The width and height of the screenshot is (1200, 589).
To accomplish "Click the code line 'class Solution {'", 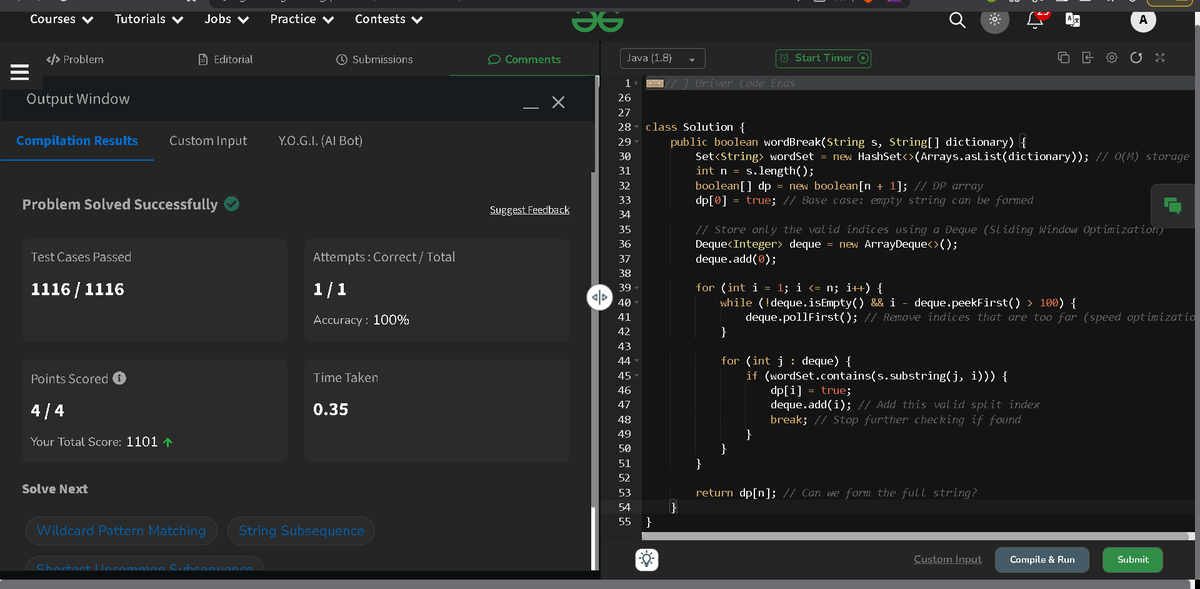I will (695, 128).
